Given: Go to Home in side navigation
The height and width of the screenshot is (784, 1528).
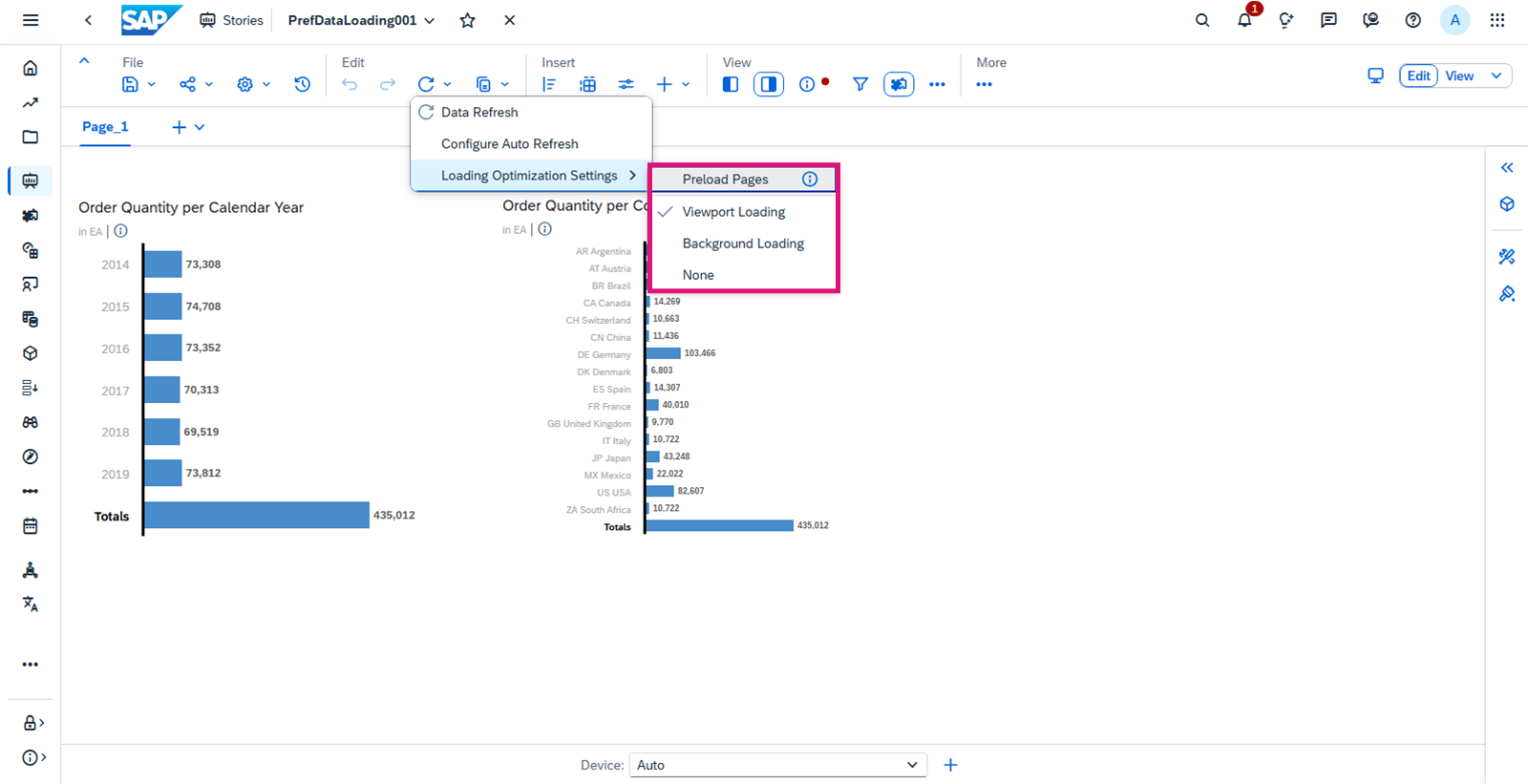Looking at the screenshot, I should (31, 68).
